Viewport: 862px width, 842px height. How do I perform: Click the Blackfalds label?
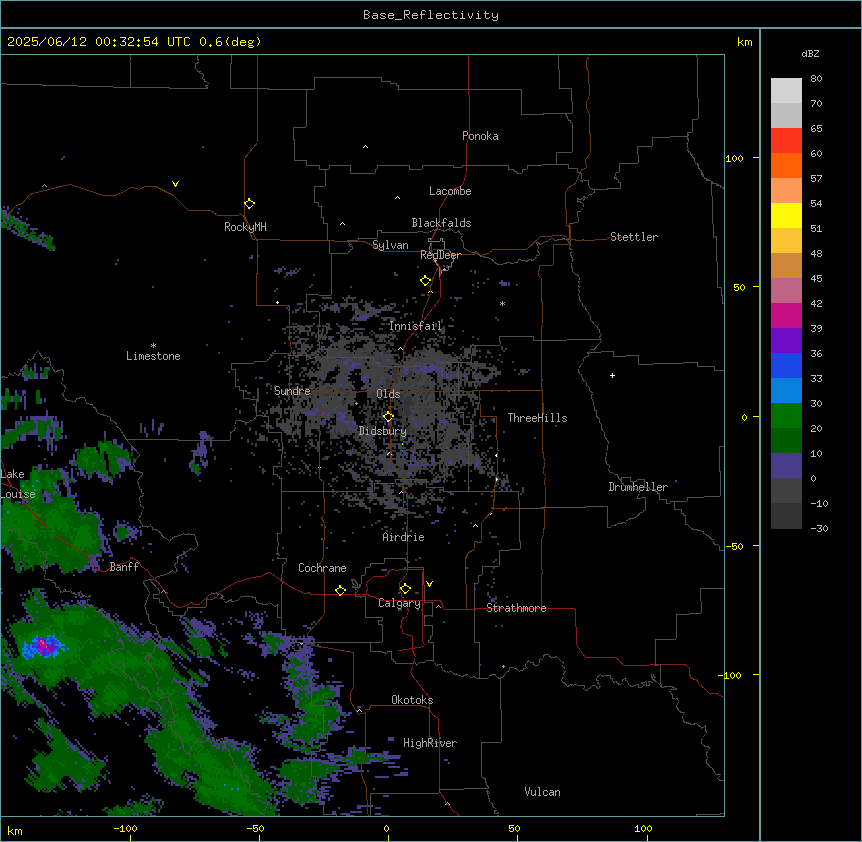(441, 223)
